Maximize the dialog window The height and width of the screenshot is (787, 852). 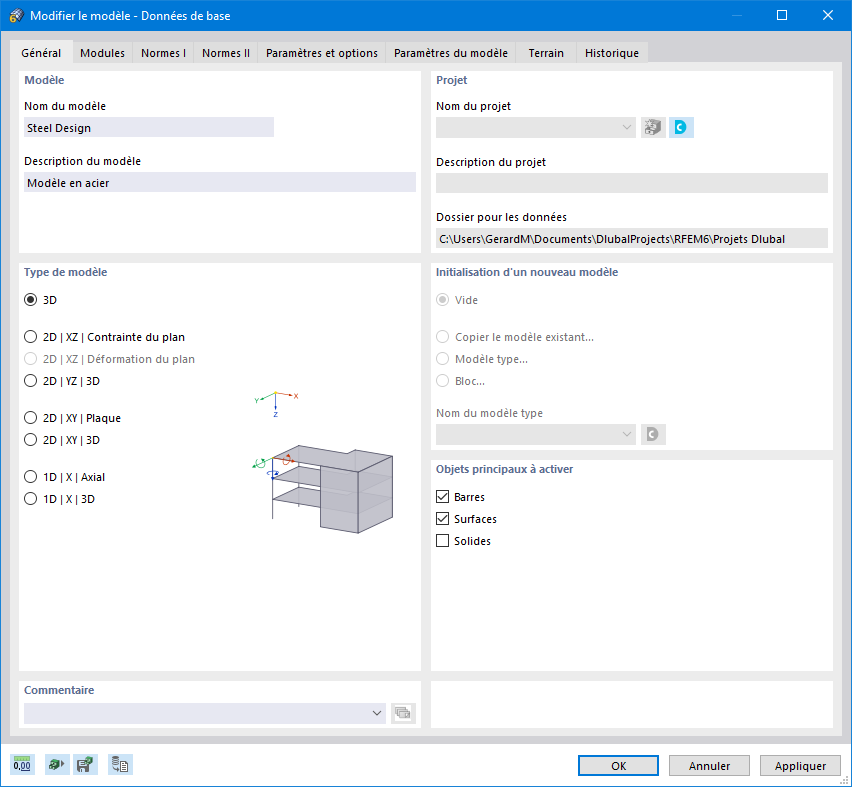tap(782, 15)
